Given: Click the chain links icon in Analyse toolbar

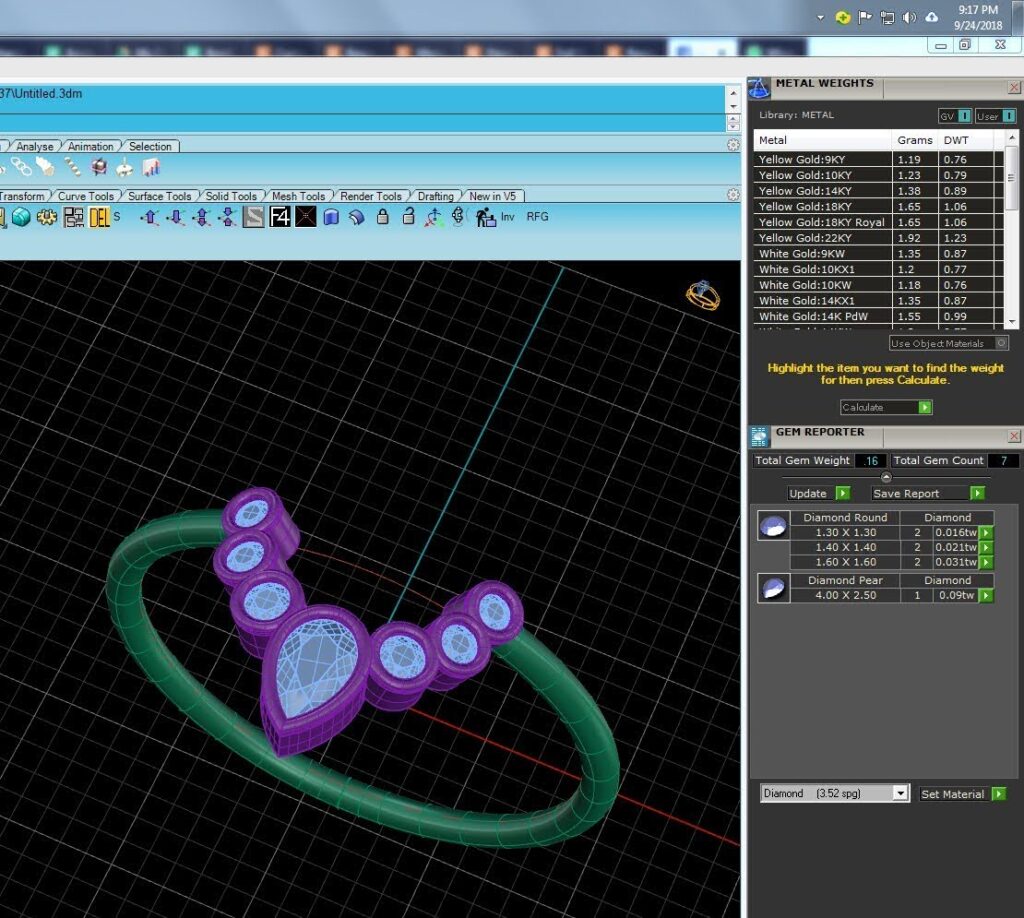Looking at the screenshot, I should click(x=21, y=167).
